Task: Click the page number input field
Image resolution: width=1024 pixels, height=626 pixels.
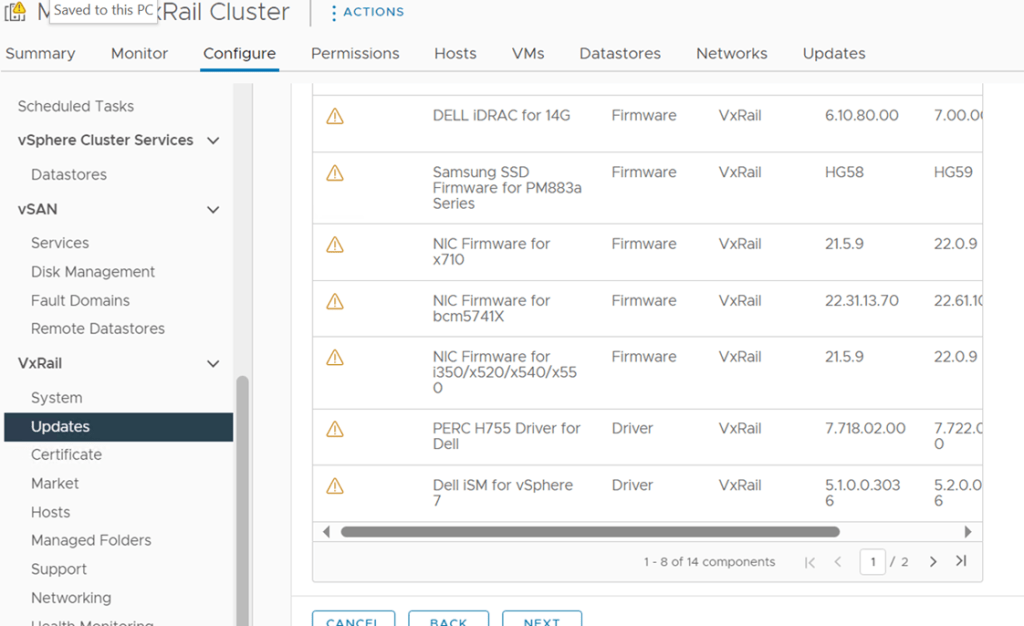Action: pos(872,562)
